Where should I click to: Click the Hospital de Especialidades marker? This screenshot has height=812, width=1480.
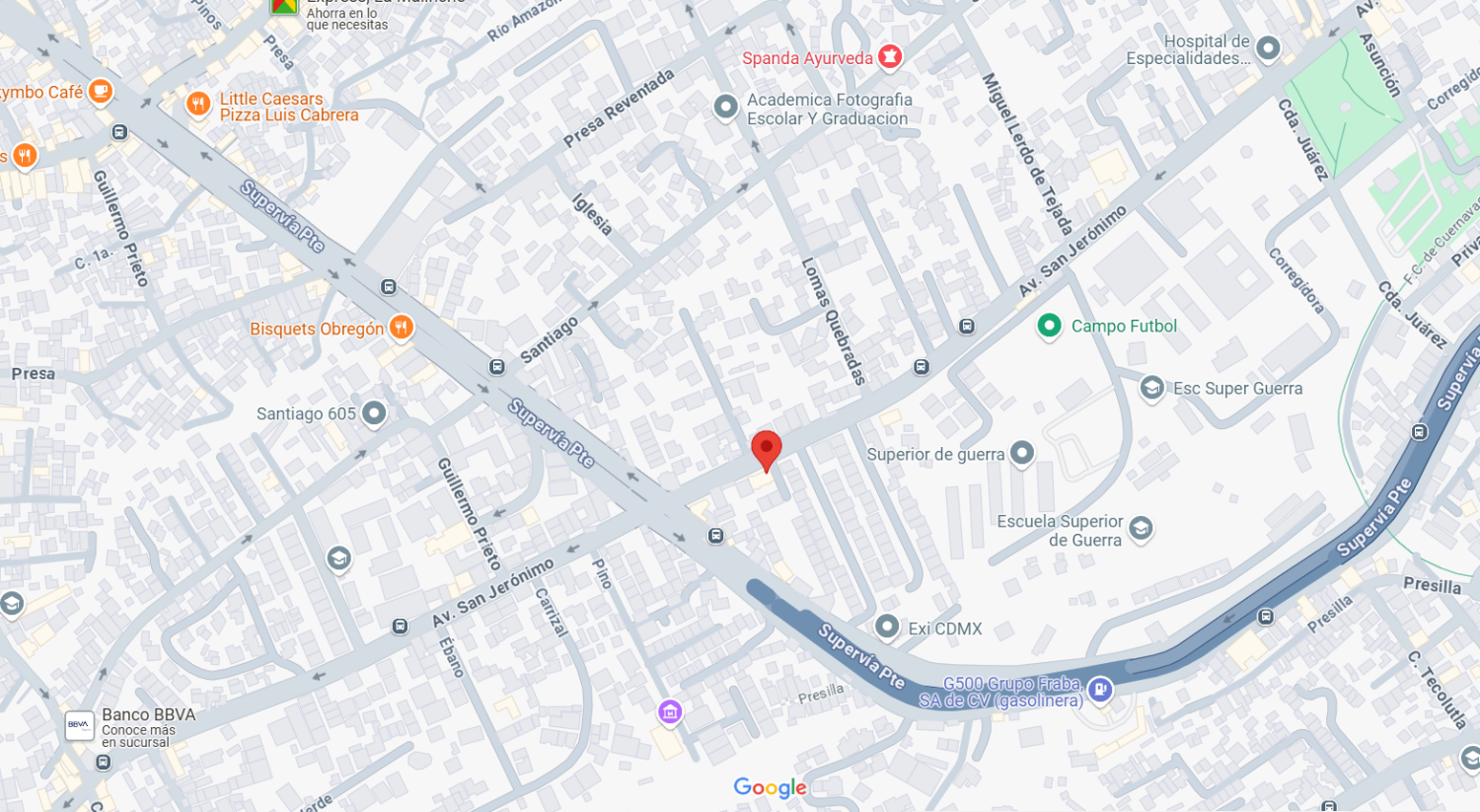click(1268, 47)
